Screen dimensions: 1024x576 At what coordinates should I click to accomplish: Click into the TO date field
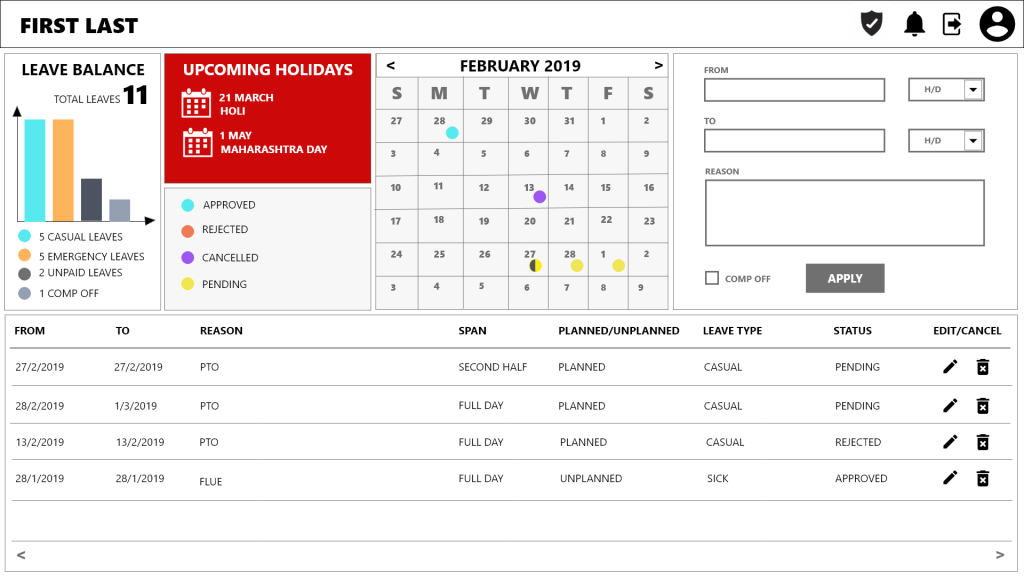coord(794,140)
